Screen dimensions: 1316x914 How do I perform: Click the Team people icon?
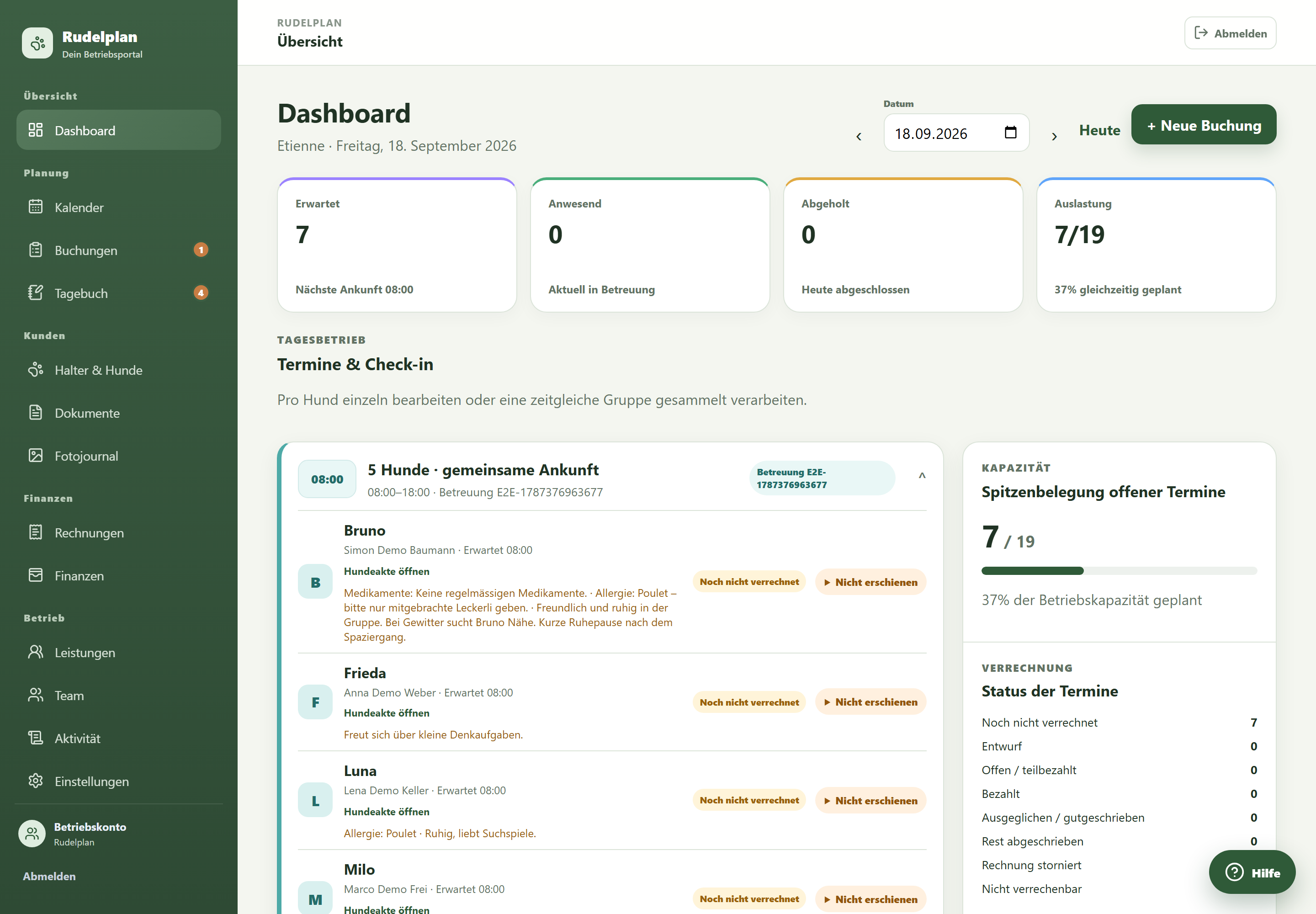[36, 695]
